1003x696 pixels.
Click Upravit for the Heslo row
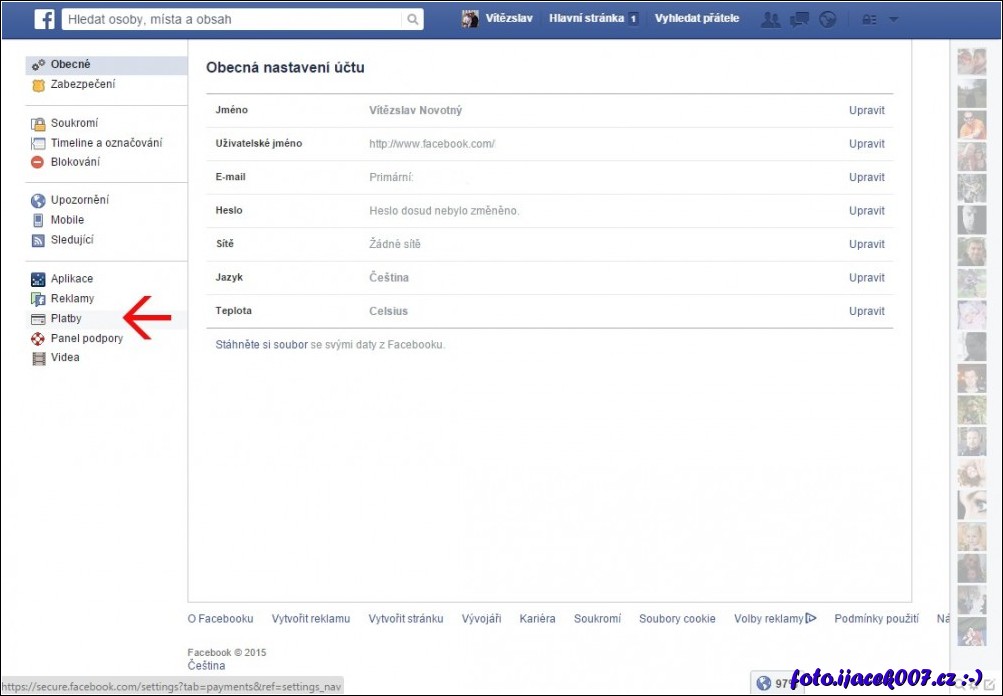[866, 211]
